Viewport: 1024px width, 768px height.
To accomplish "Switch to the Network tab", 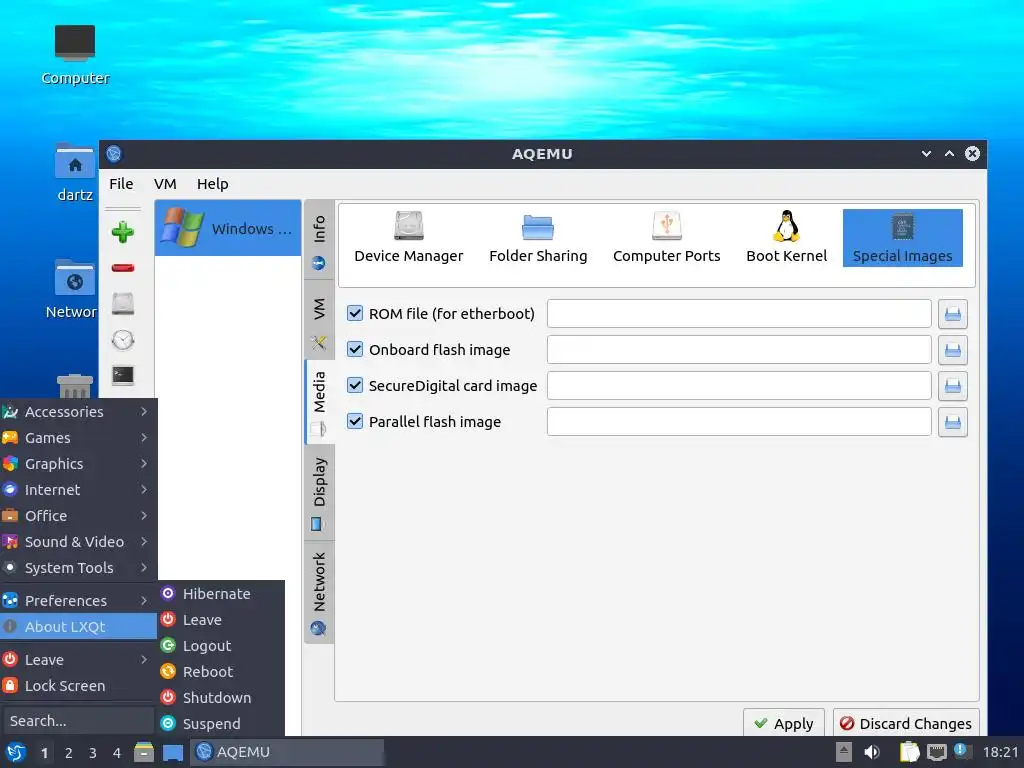I will coord(319,592).
